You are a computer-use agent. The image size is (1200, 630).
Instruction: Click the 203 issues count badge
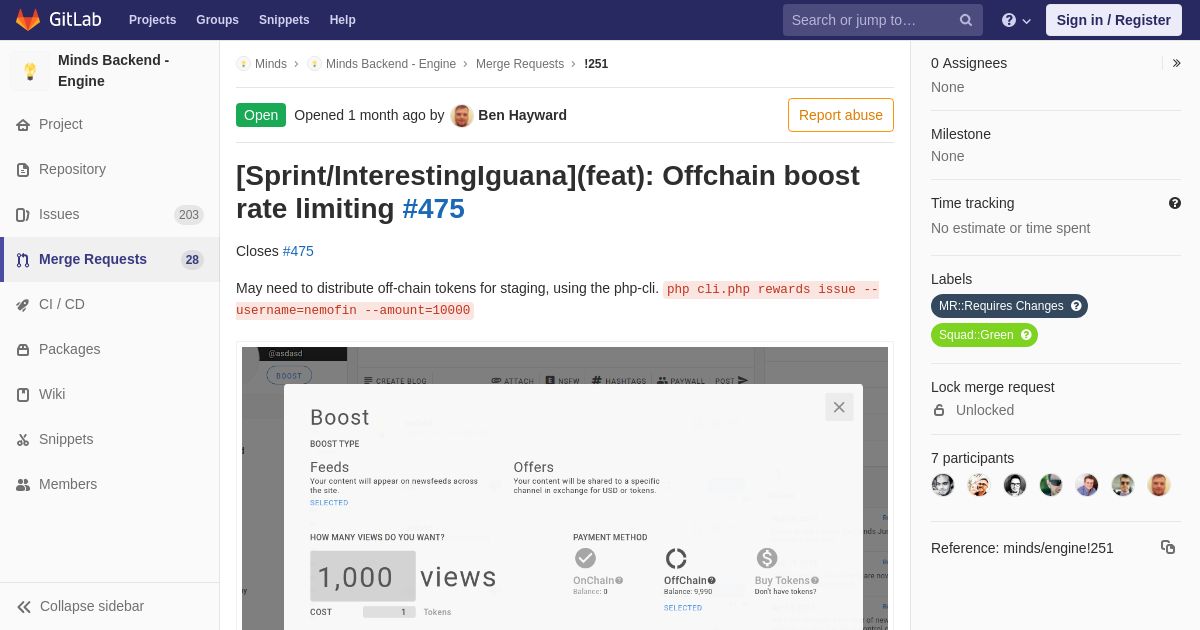[x=189, y=215]
